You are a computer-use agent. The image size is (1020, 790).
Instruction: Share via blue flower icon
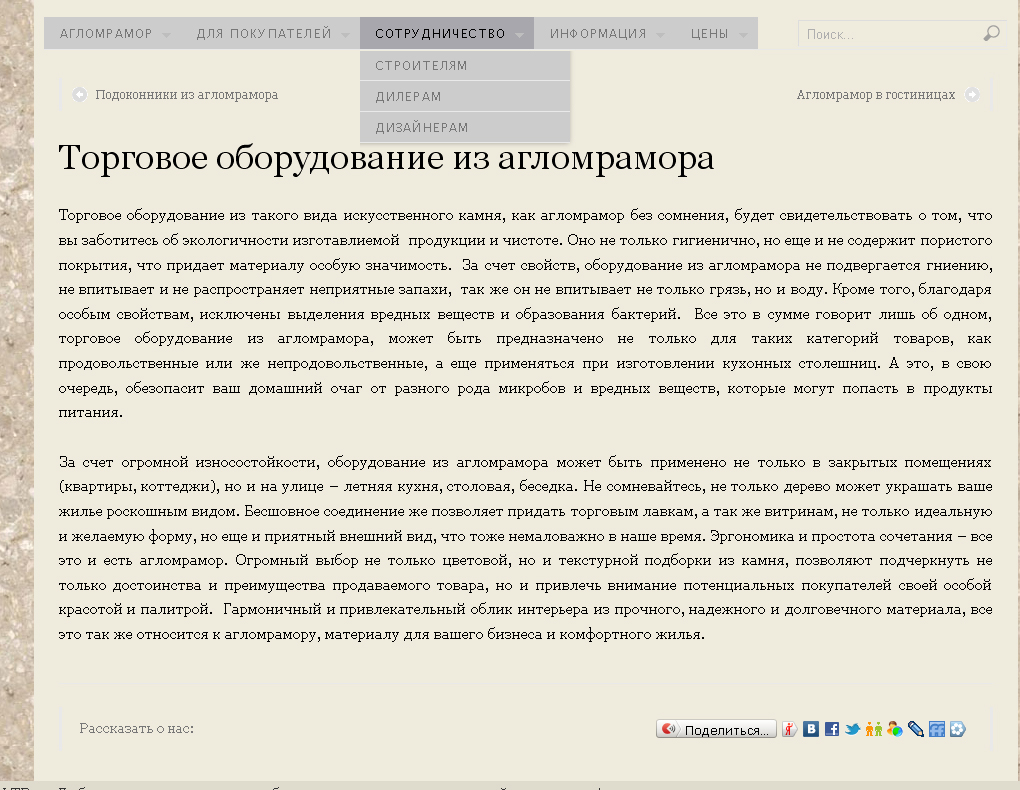958,729
